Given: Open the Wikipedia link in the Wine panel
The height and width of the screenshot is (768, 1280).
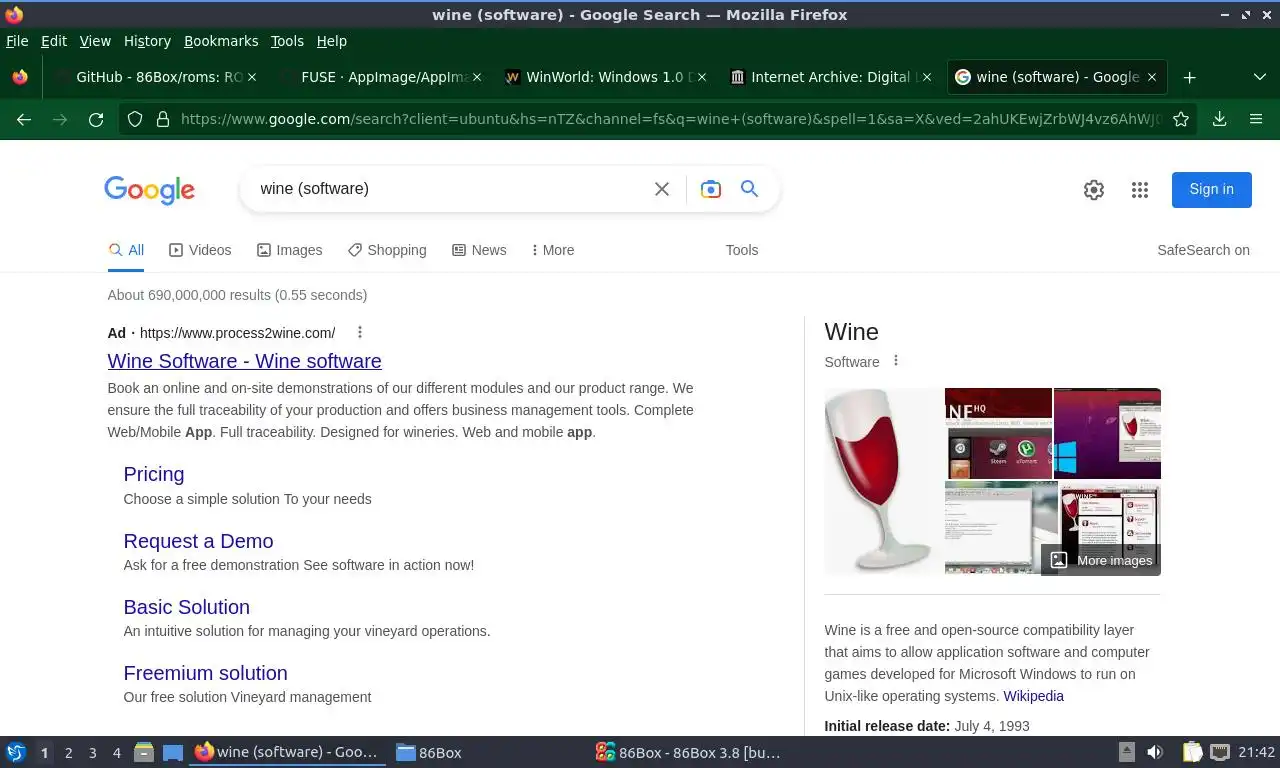Looking at the screenshot, I should click(x=1033, y=696).
